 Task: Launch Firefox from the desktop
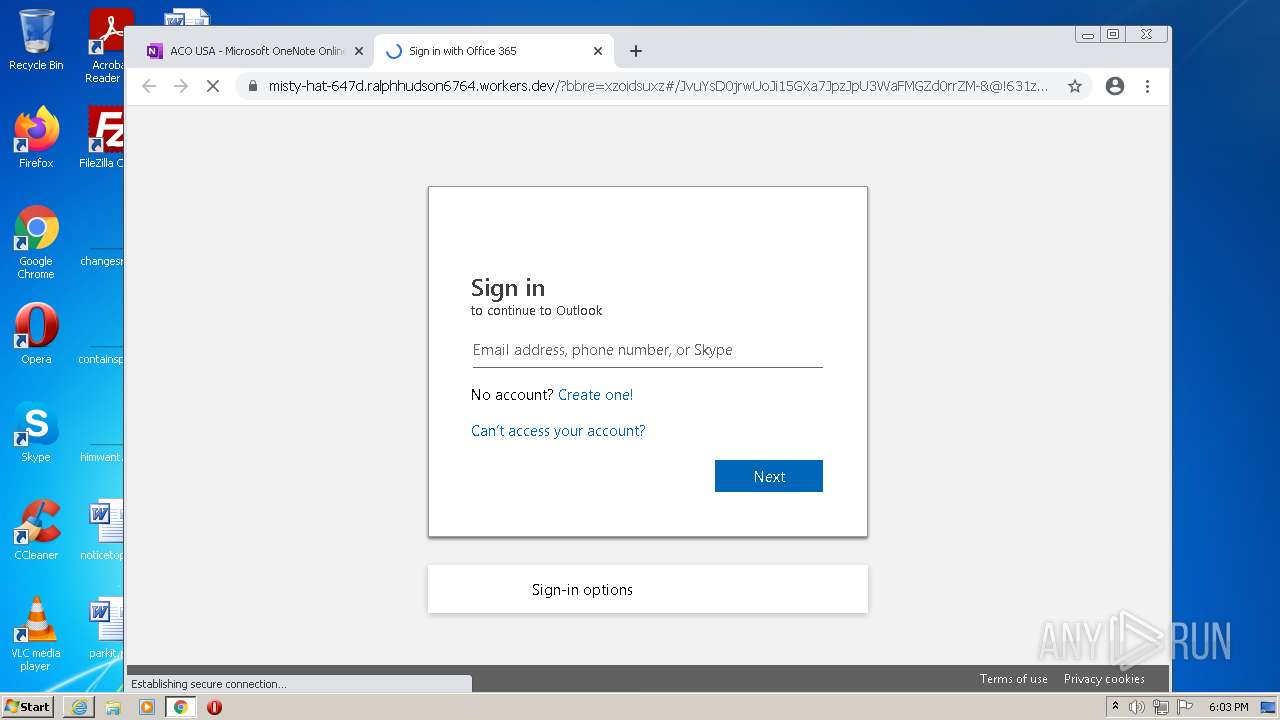pyautogui.click(x=36, y=137)
